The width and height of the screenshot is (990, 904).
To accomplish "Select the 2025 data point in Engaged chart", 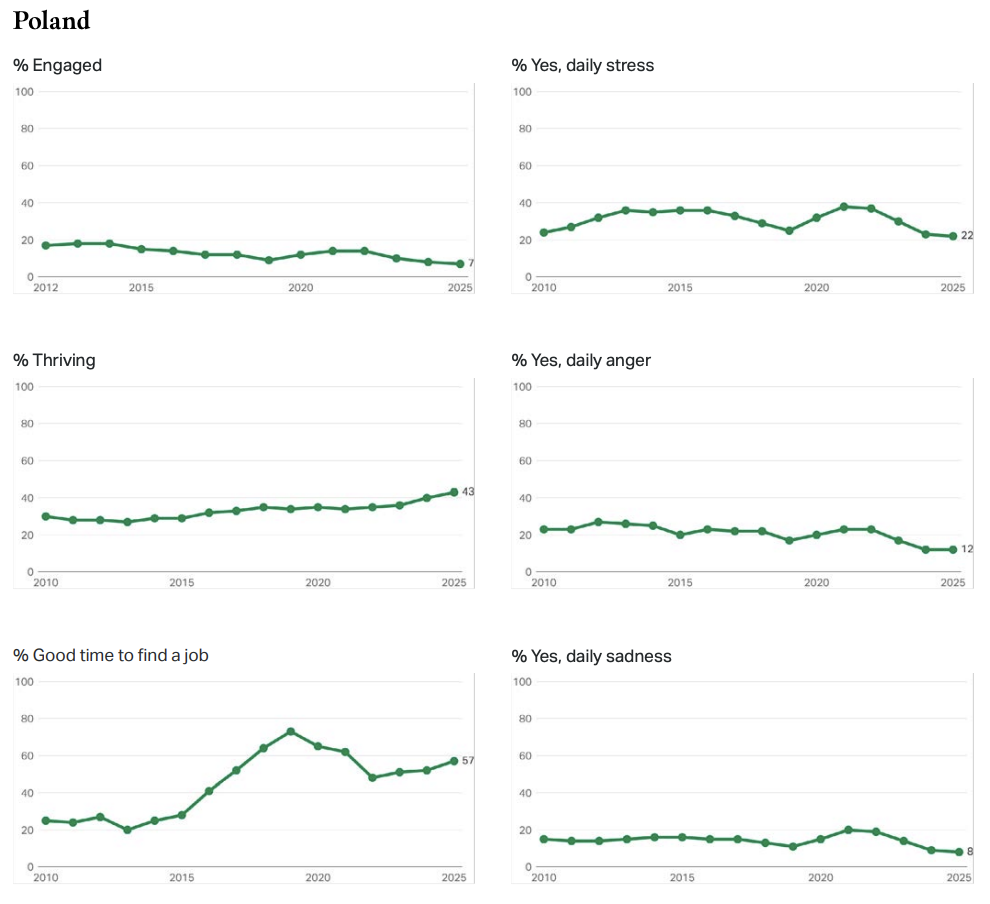I will (x=460, y=264).
